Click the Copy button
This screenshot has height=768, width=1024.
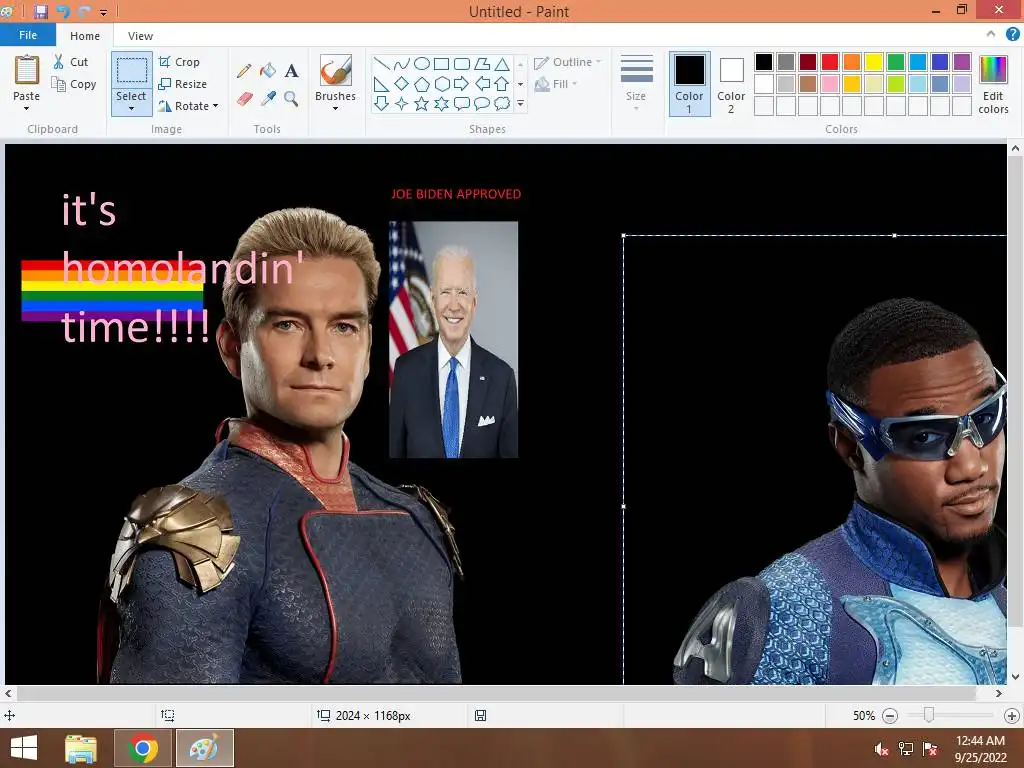coord(74,84)
